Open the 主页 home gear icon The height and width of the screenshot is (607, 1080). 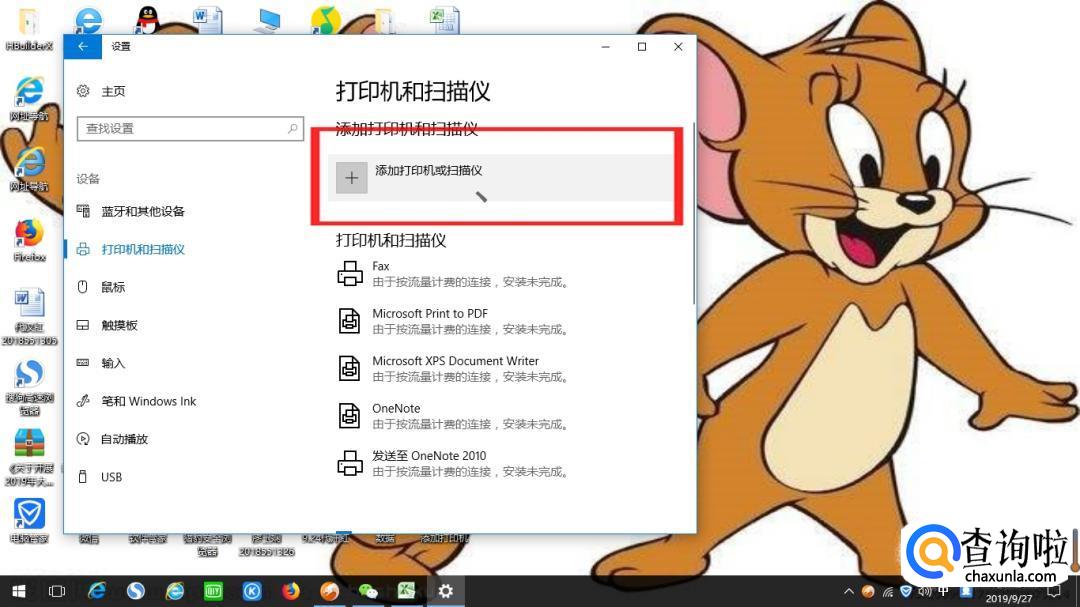pos(83,91)
